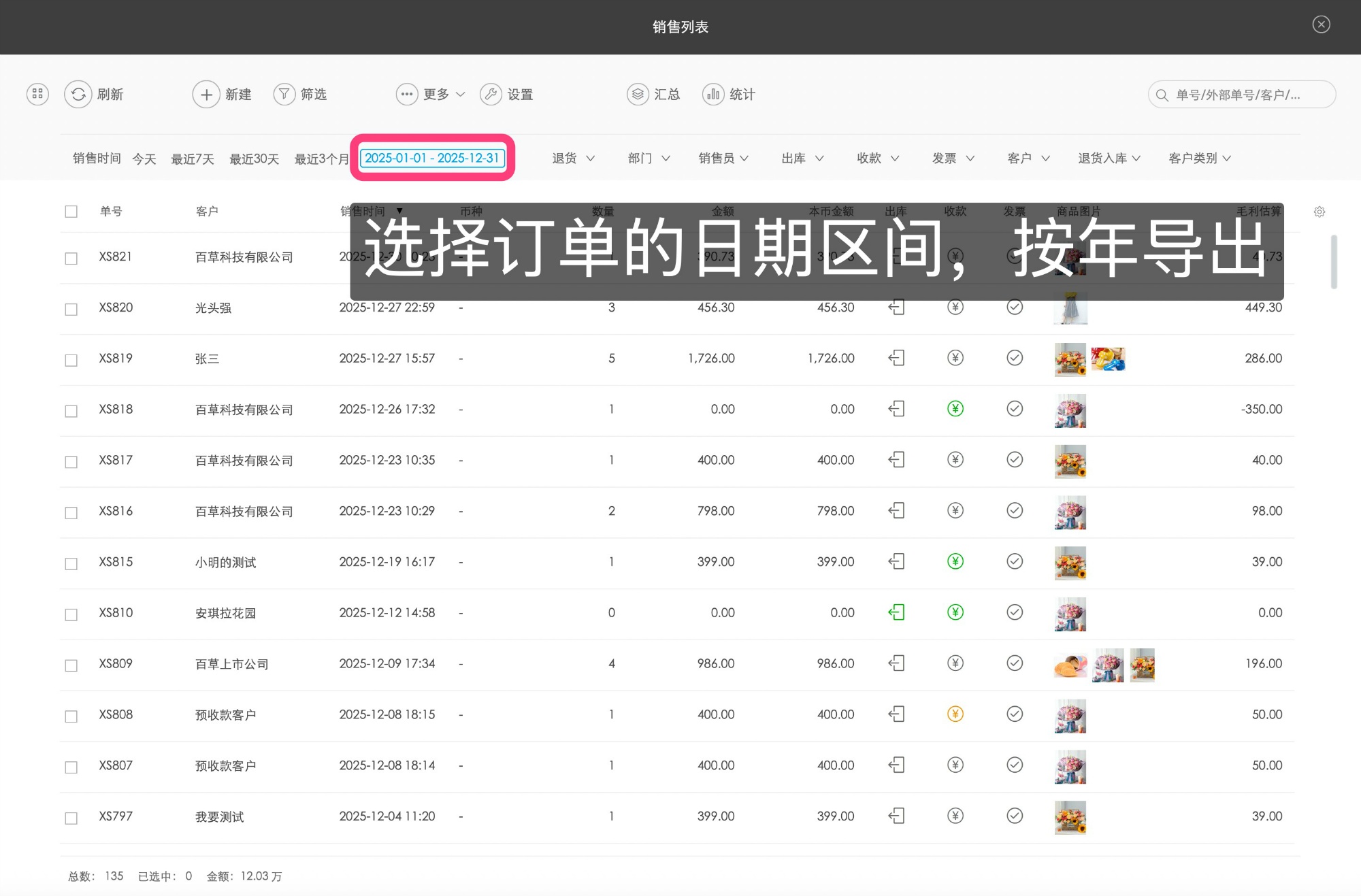
Task: Click the payment yen icon for XS820
Action: click(955, 307)
